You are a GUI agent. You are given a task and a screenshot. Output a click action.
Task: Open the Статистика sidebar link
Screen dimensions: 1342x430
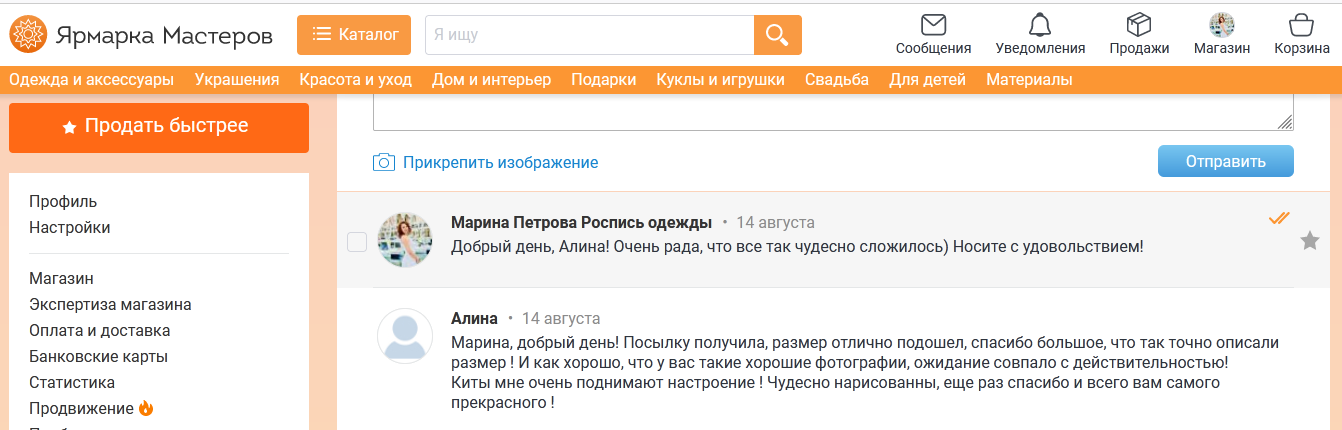[x=72, y=382]
